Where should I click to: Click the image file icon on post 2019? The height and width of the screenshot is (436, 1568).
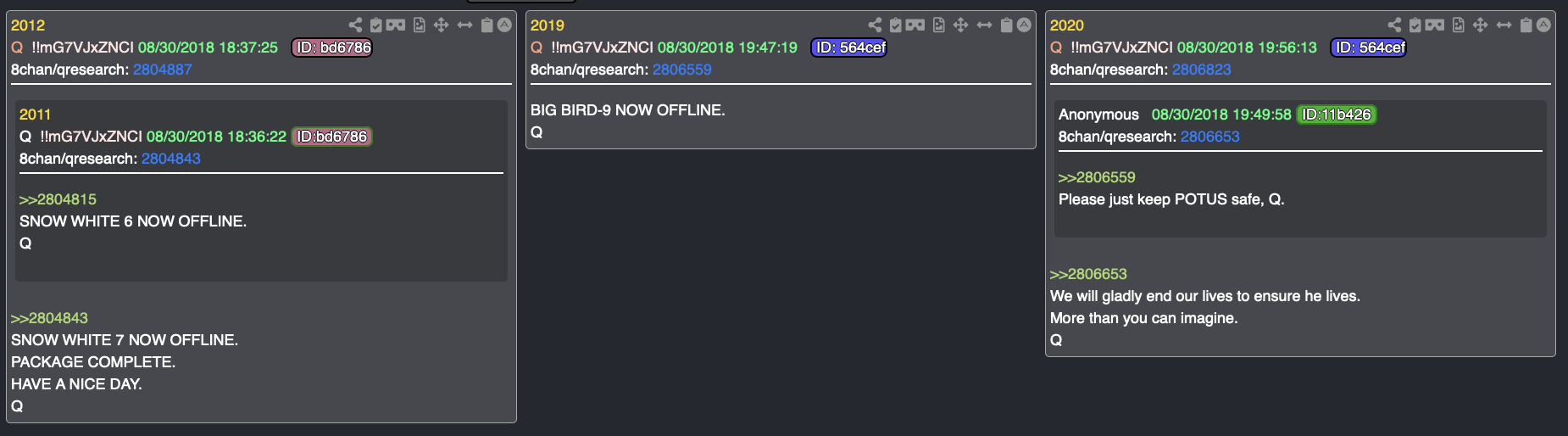click(939, 25)
